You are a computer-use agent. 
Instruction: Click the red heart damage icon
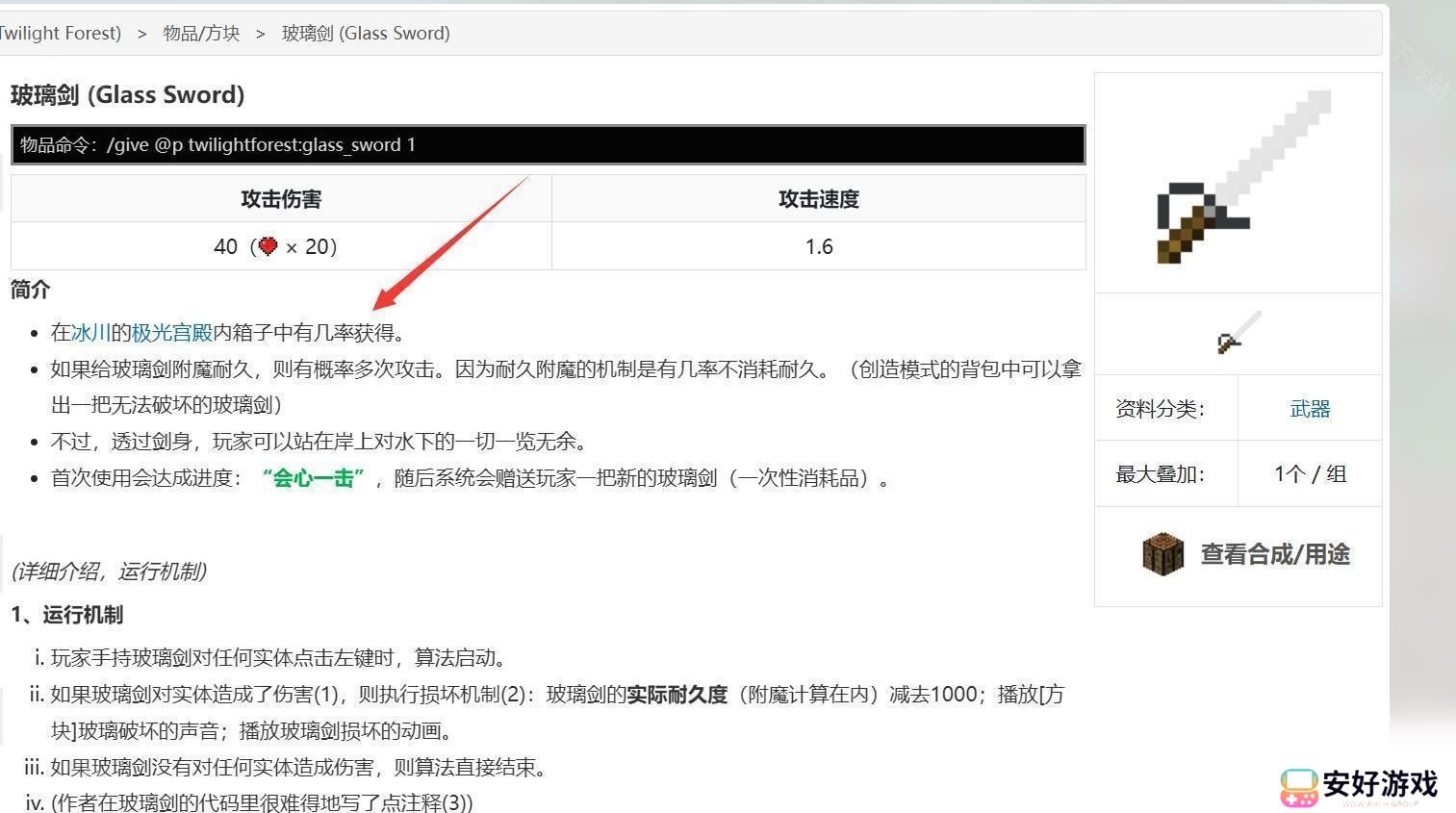pos(268,246)
